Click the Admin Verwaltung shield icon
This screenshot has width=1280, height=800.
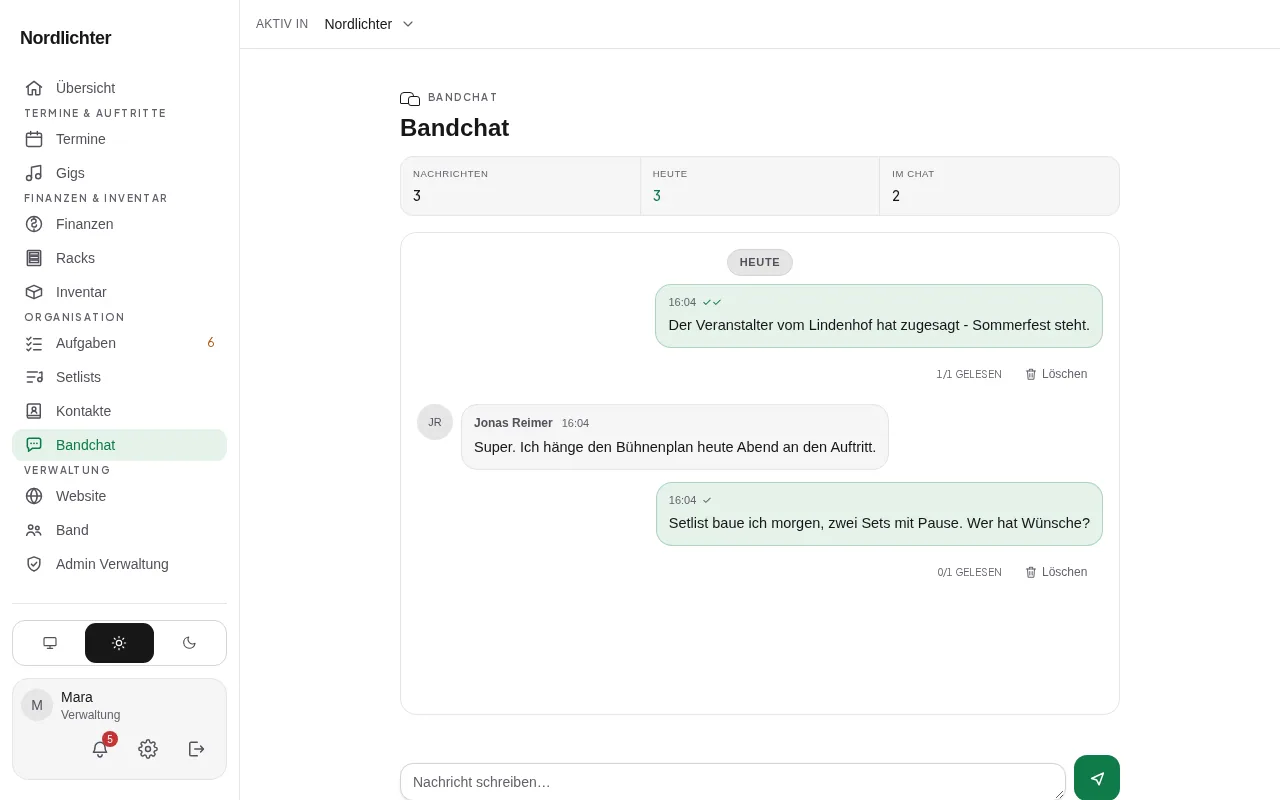tap(34, 564)
